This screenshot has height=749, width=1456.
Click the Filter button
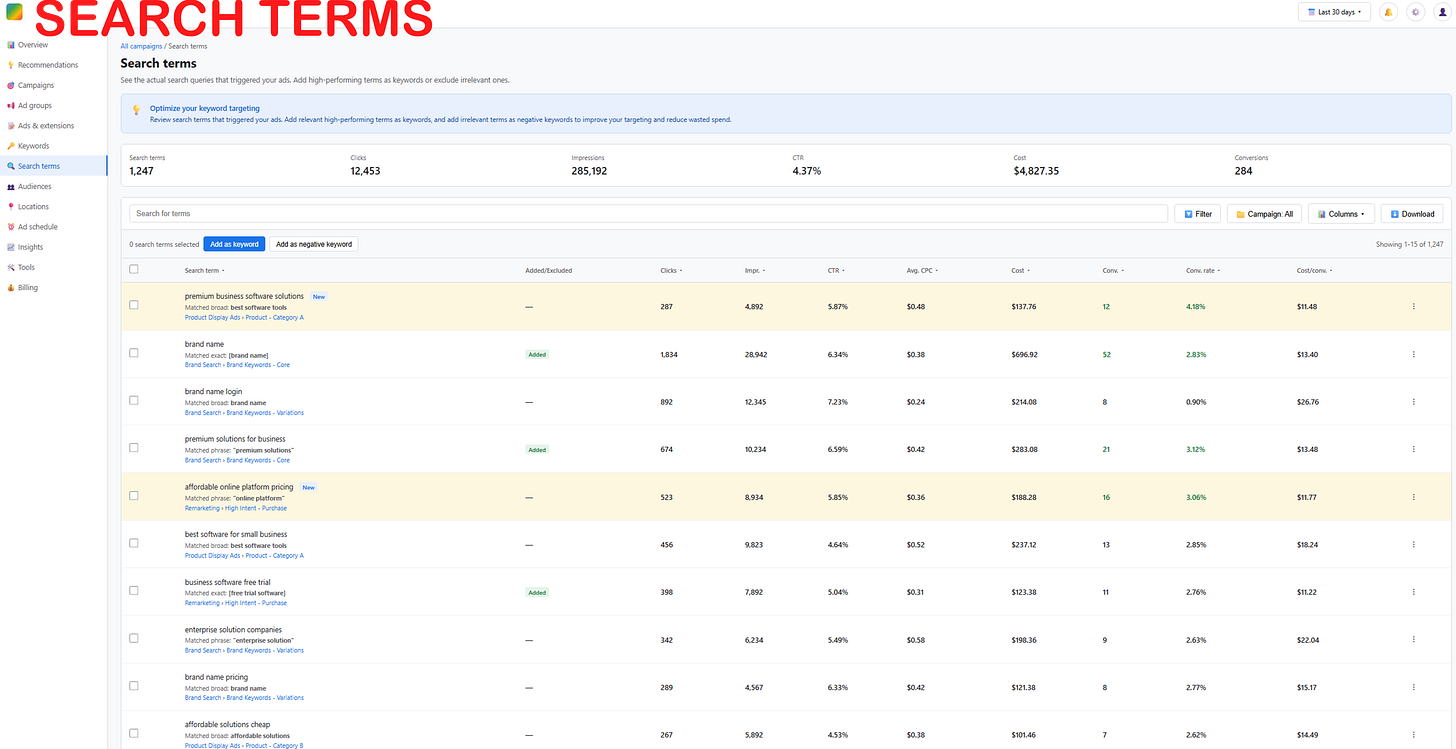[1197, 214]
